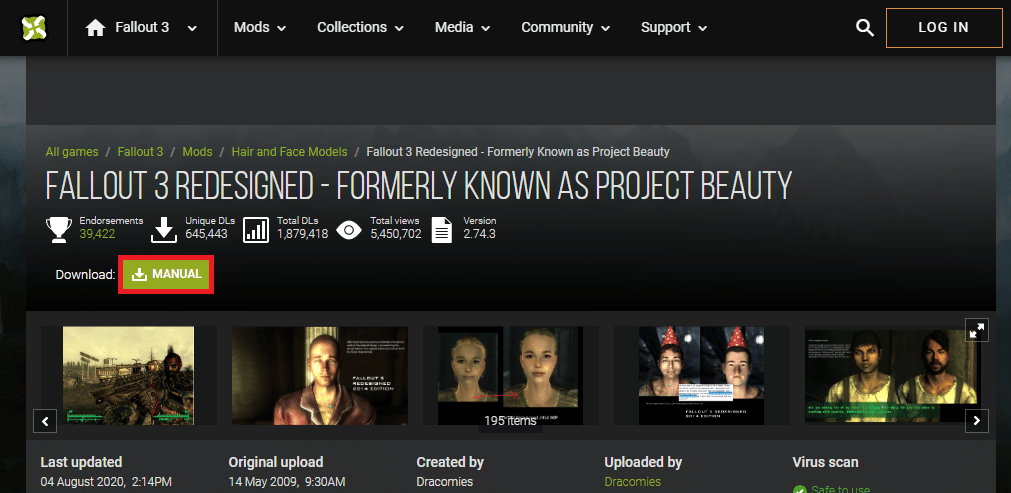Image resolution: width=1011 pixels, height=493 pixels.
Task: Click the house icon beside Fallout 3
Action: (95, 28)
